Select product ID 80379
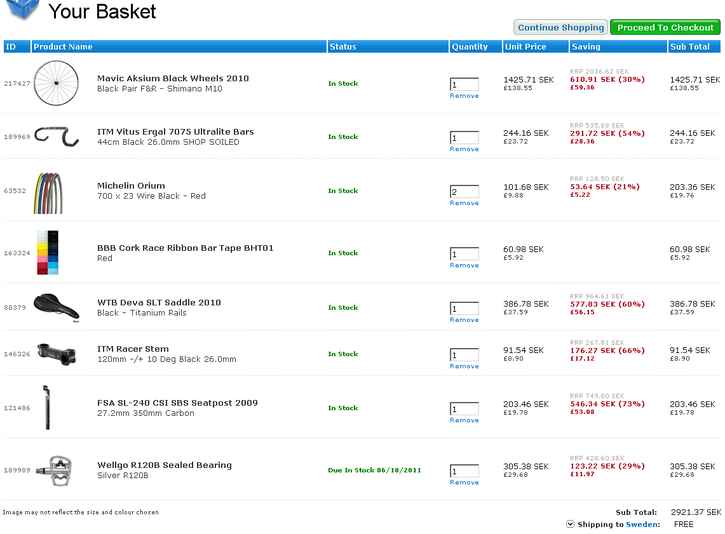Viewport: 725px width, 534px height. pos(15,307)
